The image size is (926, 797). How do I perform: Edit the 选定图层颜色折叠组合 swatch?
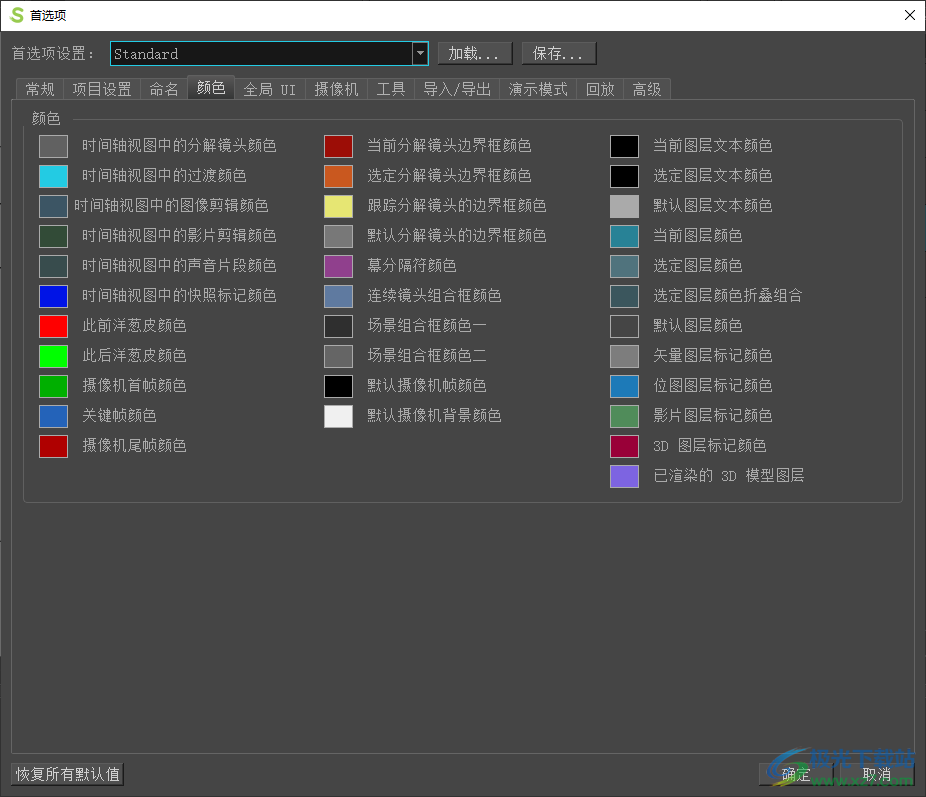click(624, 296)
